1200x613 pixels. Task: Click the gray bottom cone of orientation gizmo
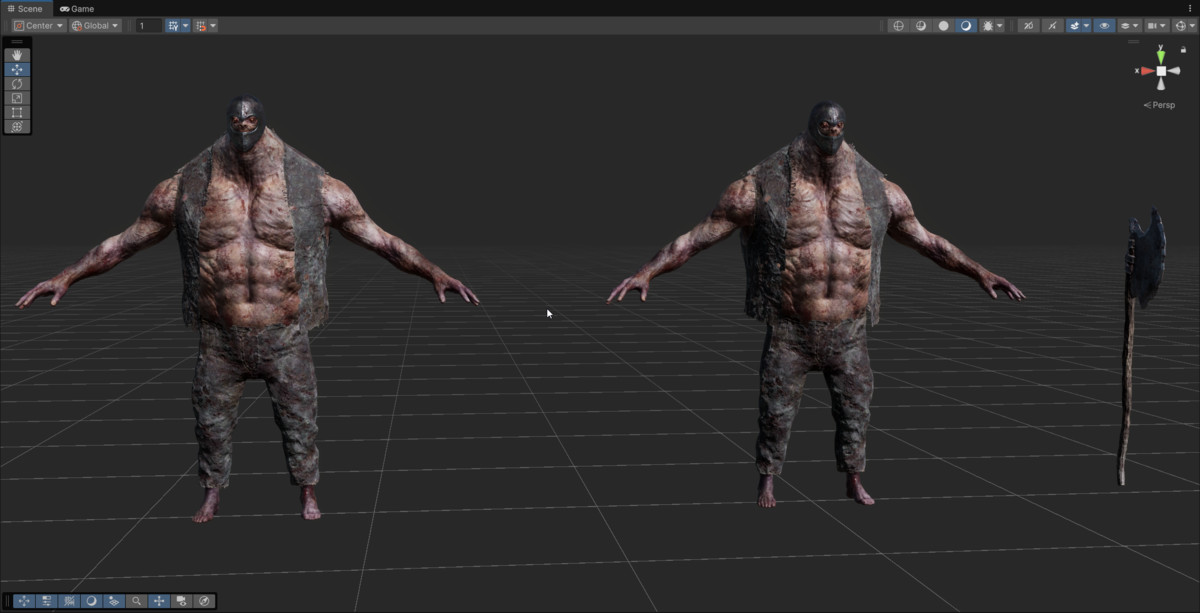(x=1161, y=85)
